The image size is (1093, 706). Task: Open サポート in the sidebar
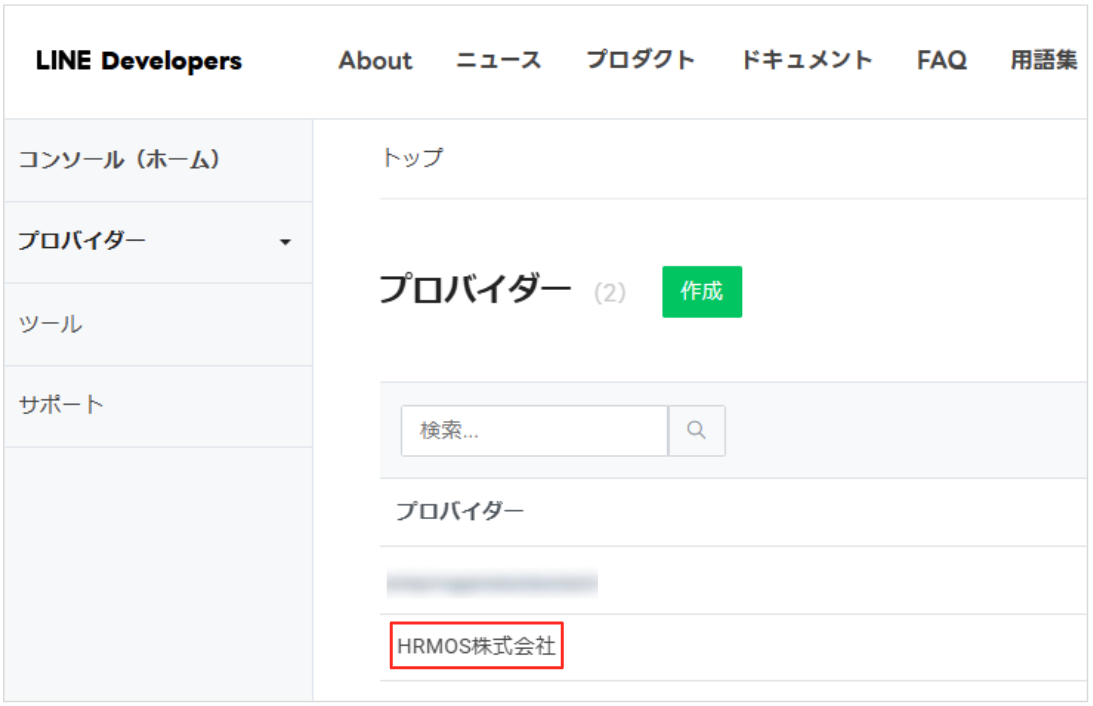pyautogui.click(x=61, y=405)
